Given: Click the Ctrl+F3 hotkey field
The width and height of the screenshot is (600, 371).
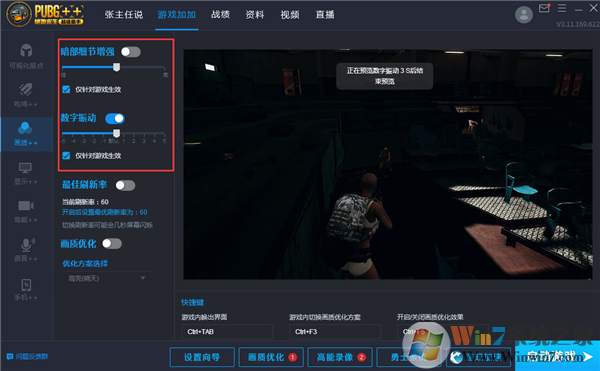Looking at the screenshot, I should point(335,332).
